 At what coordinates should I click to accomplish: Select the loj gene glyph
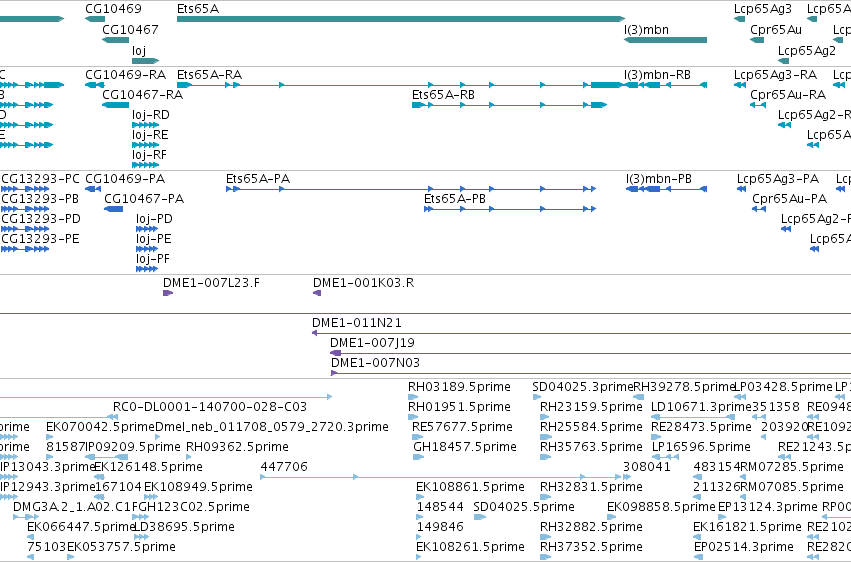(x=145, y=61)
